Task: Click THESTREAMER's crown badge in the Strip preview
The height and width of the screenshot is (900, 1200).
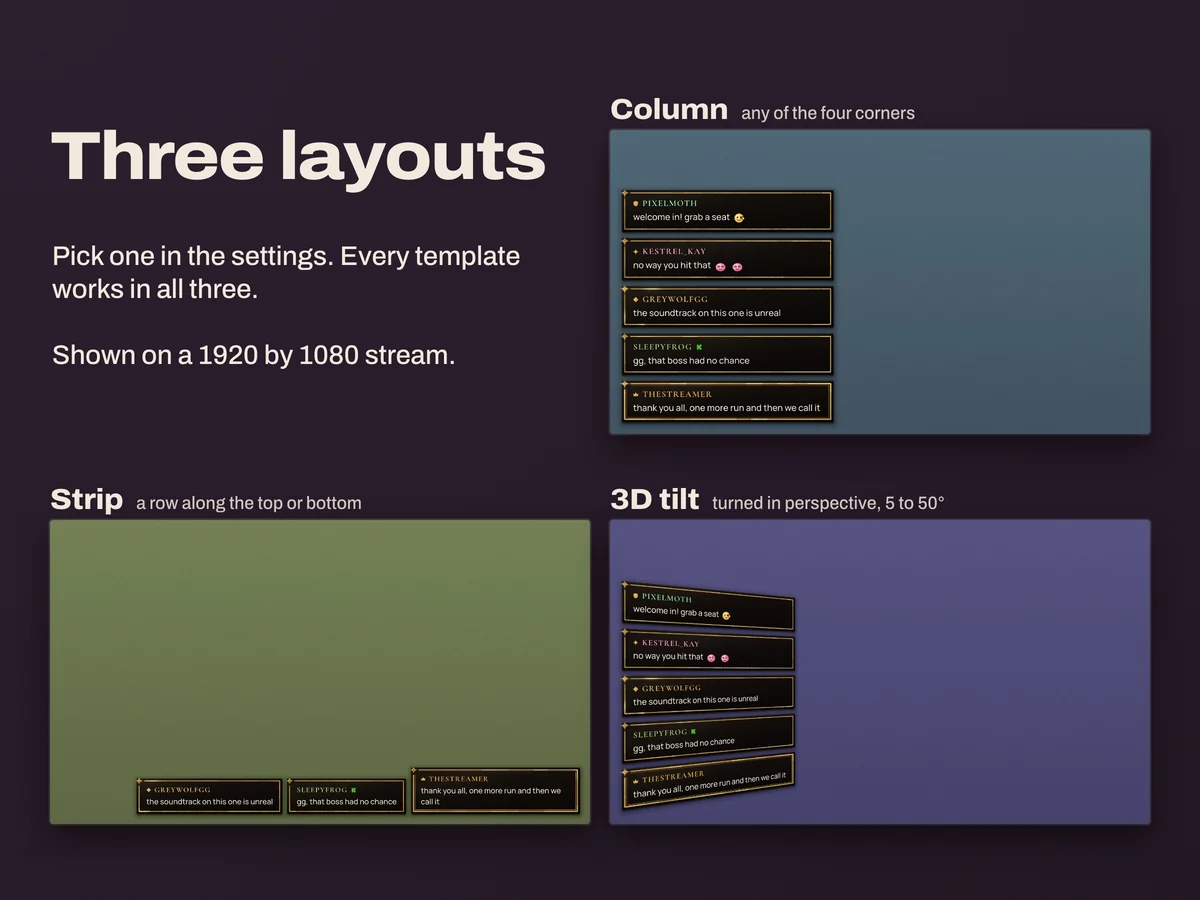Action: pos(423,779)
